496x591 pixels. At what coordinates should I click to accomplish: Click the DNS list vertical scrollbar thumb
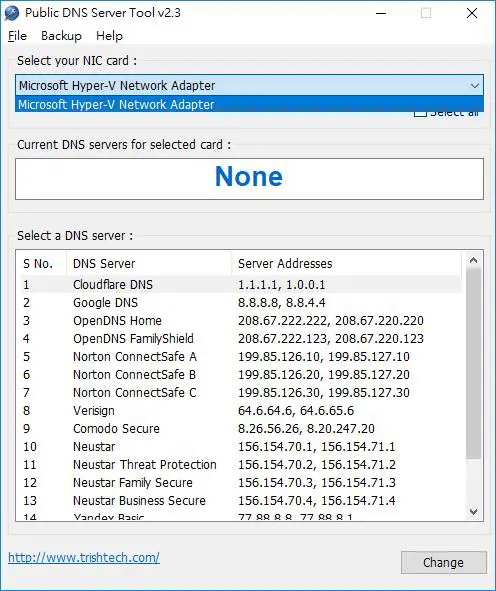474,364
